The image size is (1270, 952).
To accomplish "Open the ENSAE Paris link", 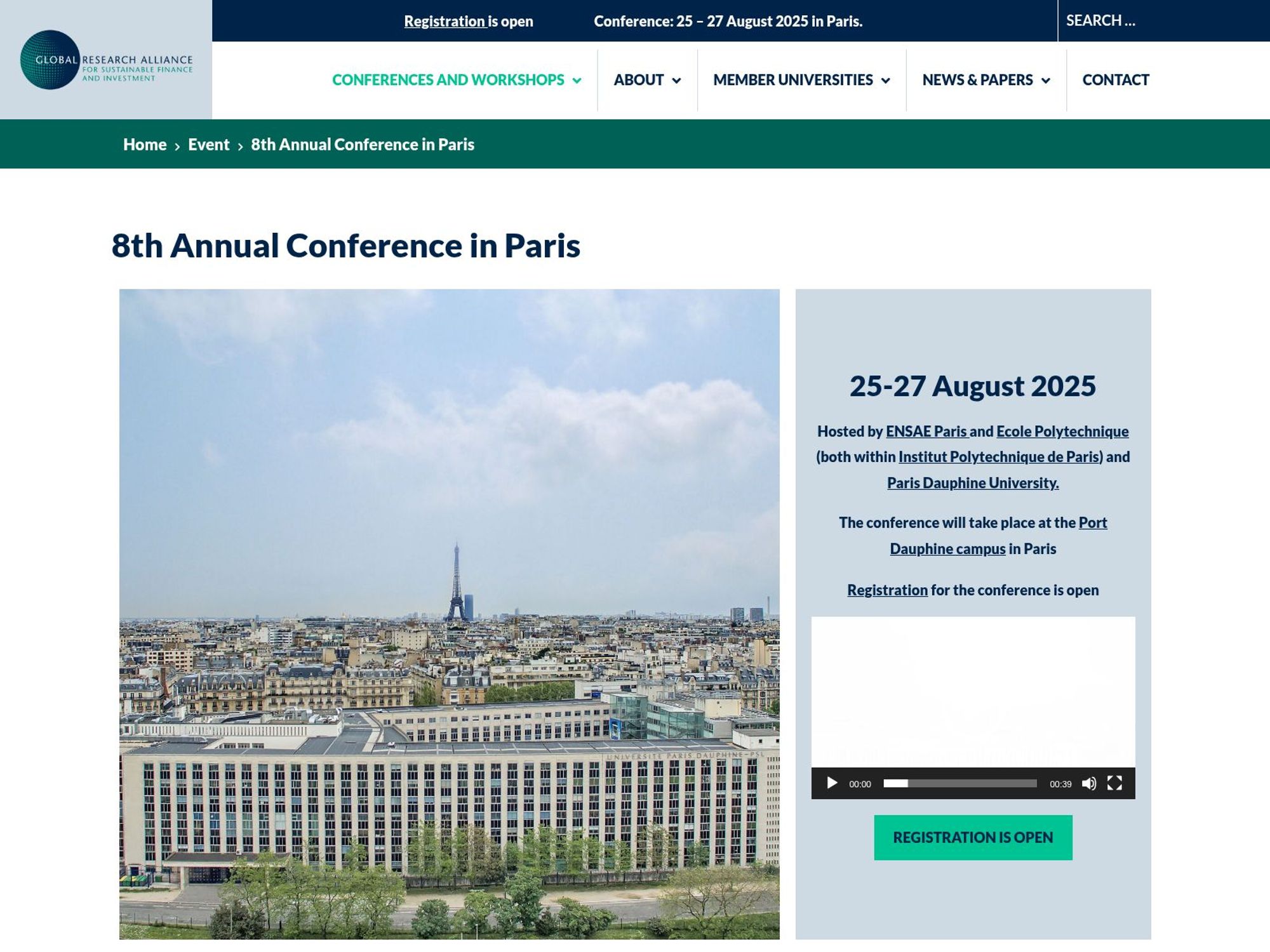I will point(926,432).
